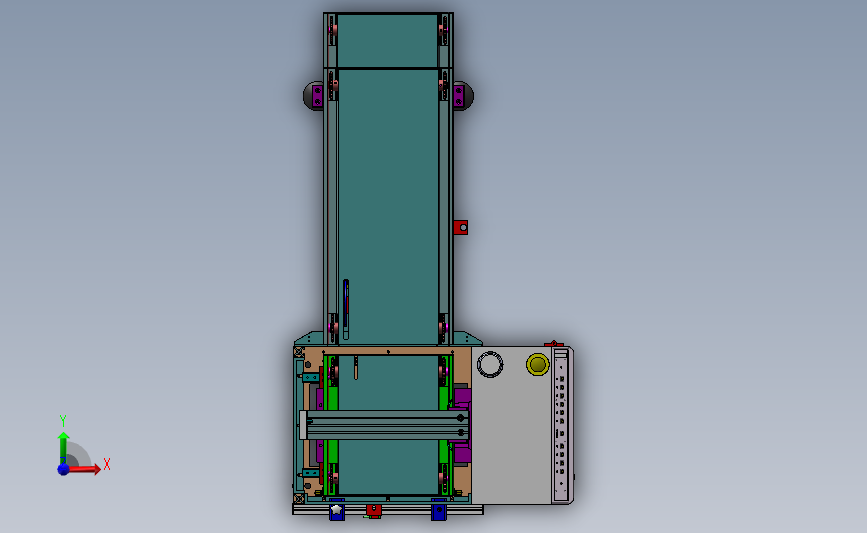Select the gray electrical cabinet cover plate
Screen dimensions: 867x533
click(512, 425)
